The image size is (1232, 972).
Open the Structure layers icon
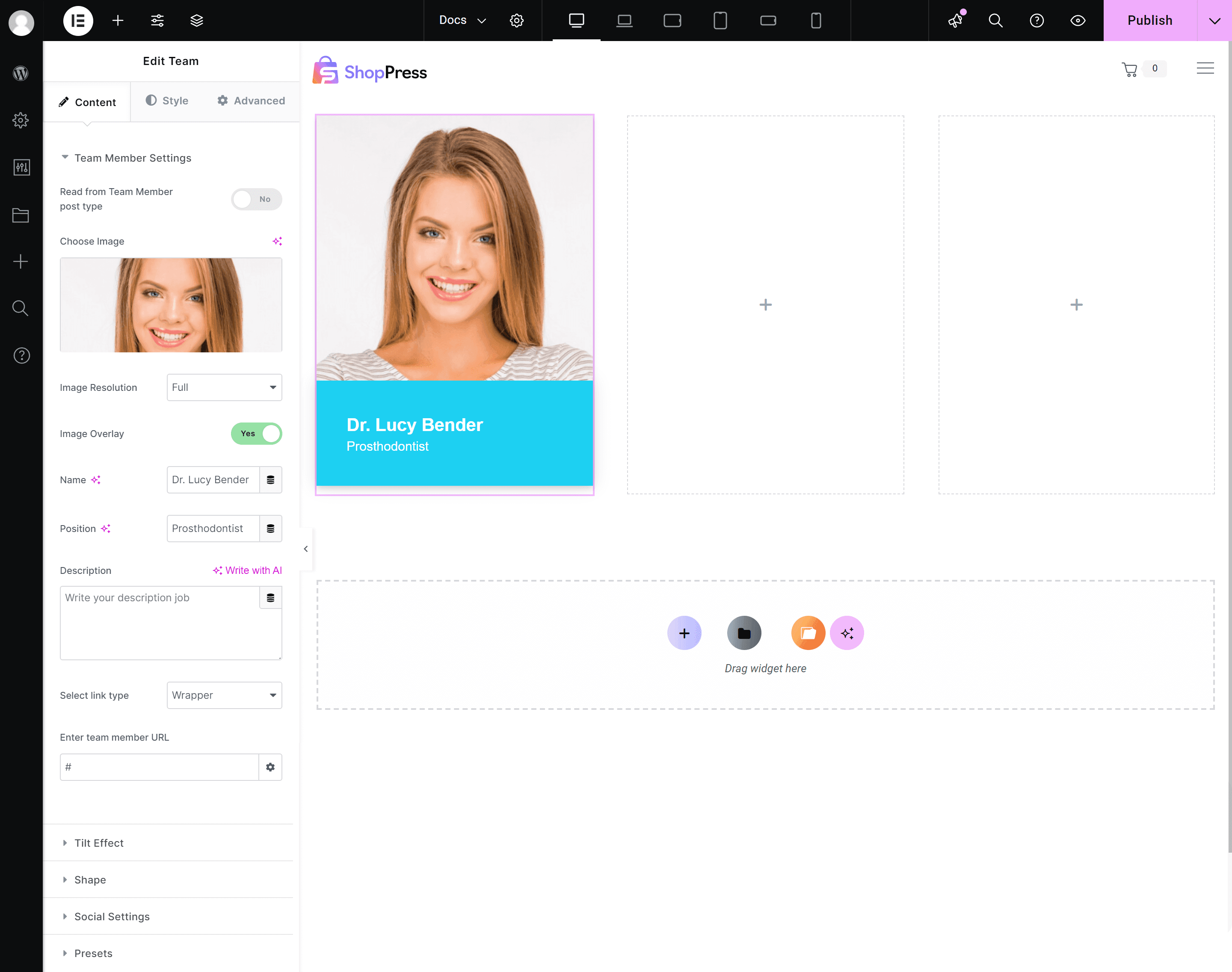pos(196,21)
